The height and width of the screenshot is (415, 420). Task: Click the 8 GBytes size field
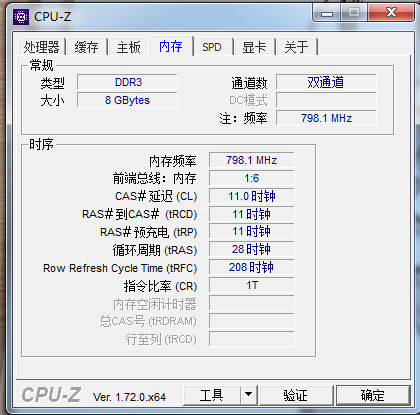click(127, 100)
